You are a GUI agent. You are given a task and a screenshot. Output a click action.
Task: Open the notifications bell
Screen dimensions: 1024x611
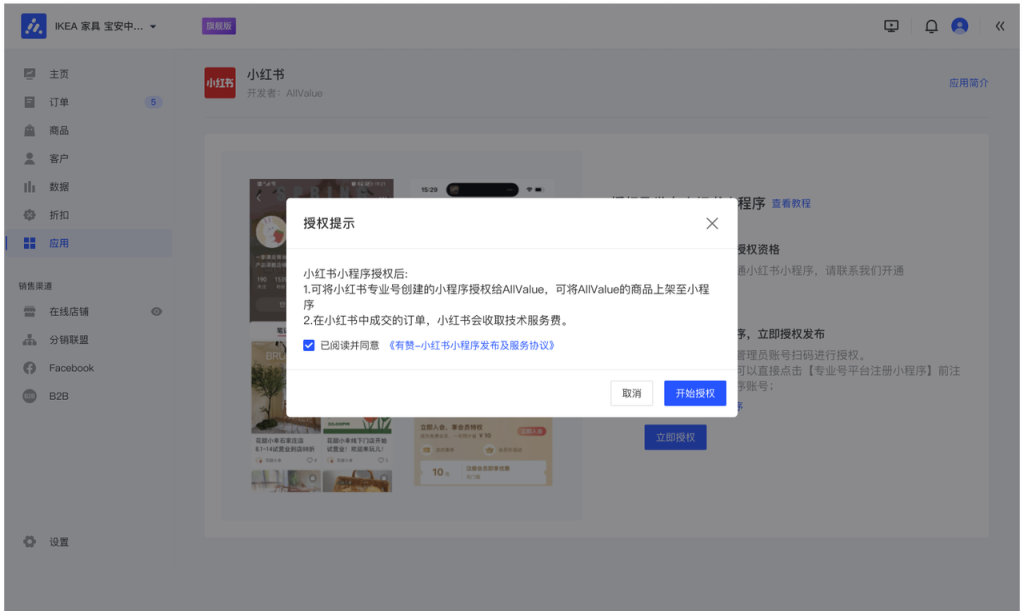(931, 26)
